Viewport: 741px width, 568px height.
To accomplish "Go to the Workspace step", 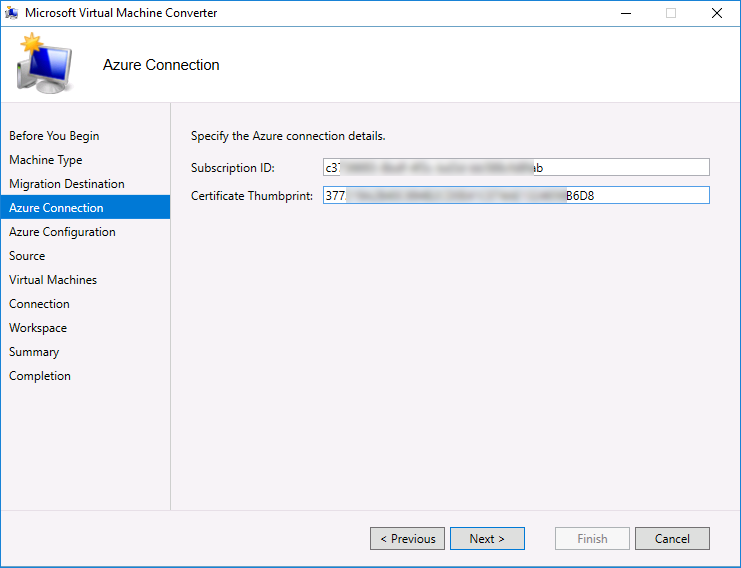I will (x=38, y=328).
